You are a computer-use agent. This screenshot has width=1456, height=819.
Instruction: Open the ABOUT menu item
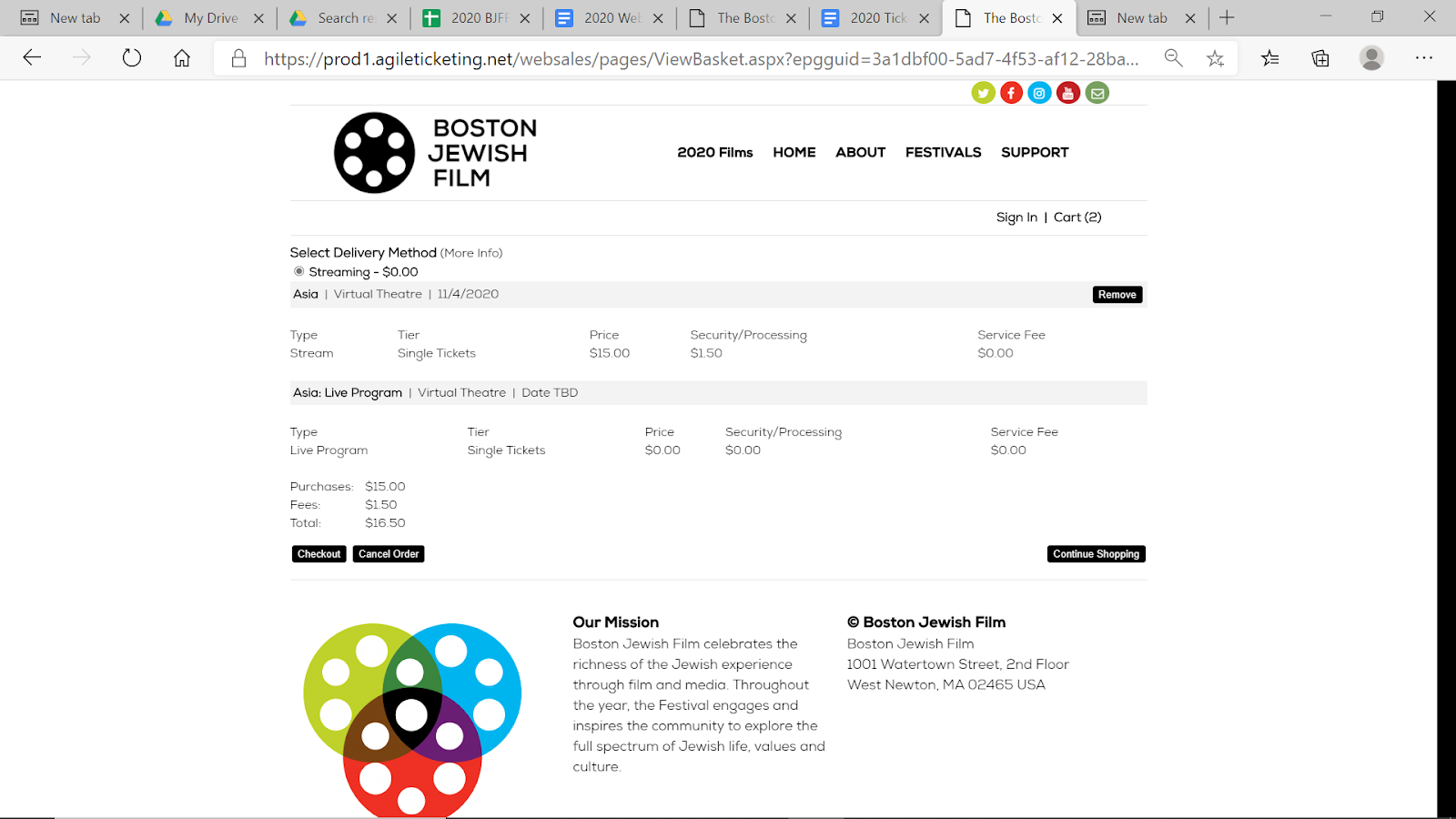click(x=861, y=152)
